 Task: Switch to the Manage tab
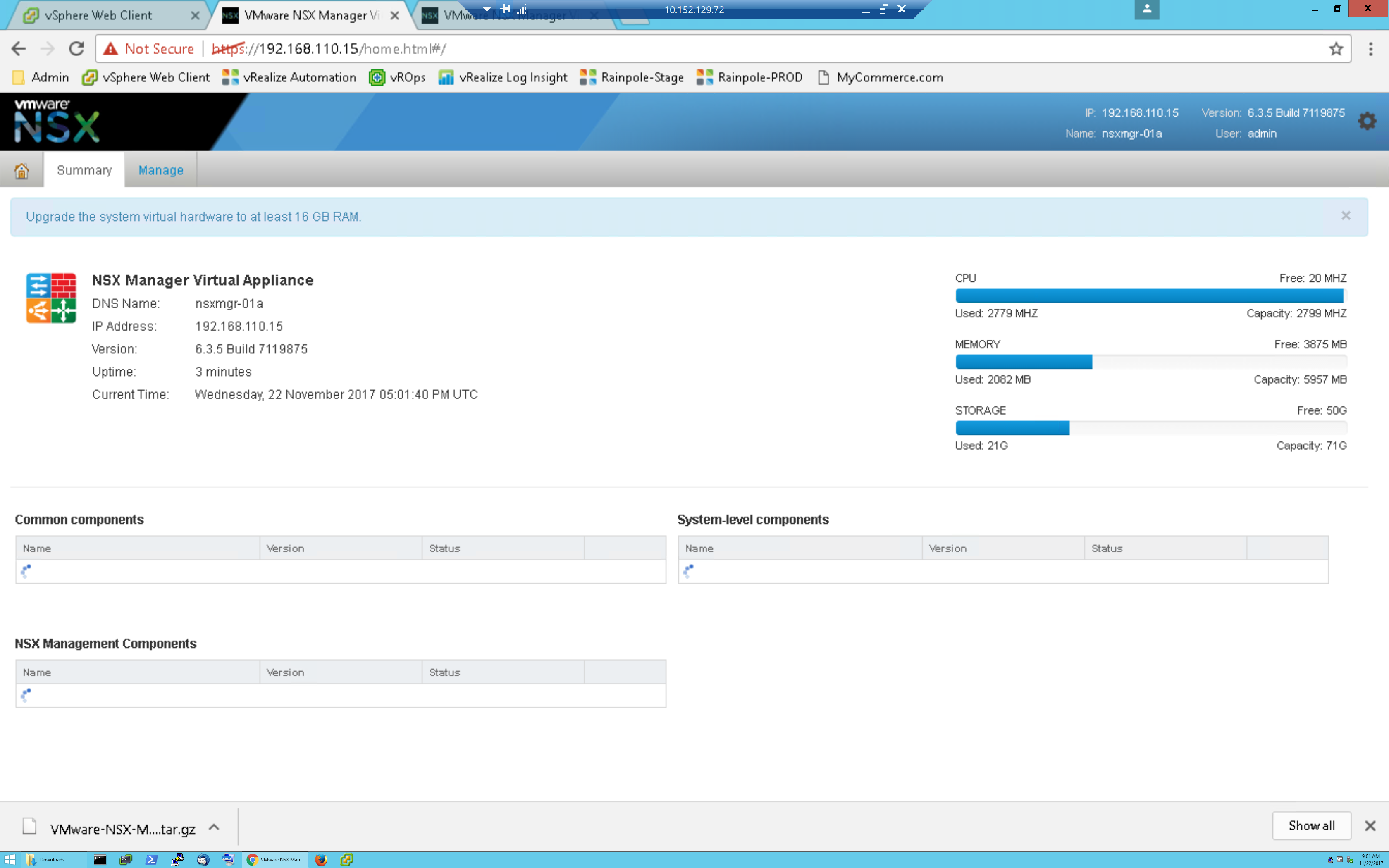pyautogui.click(x=161, y=170)
